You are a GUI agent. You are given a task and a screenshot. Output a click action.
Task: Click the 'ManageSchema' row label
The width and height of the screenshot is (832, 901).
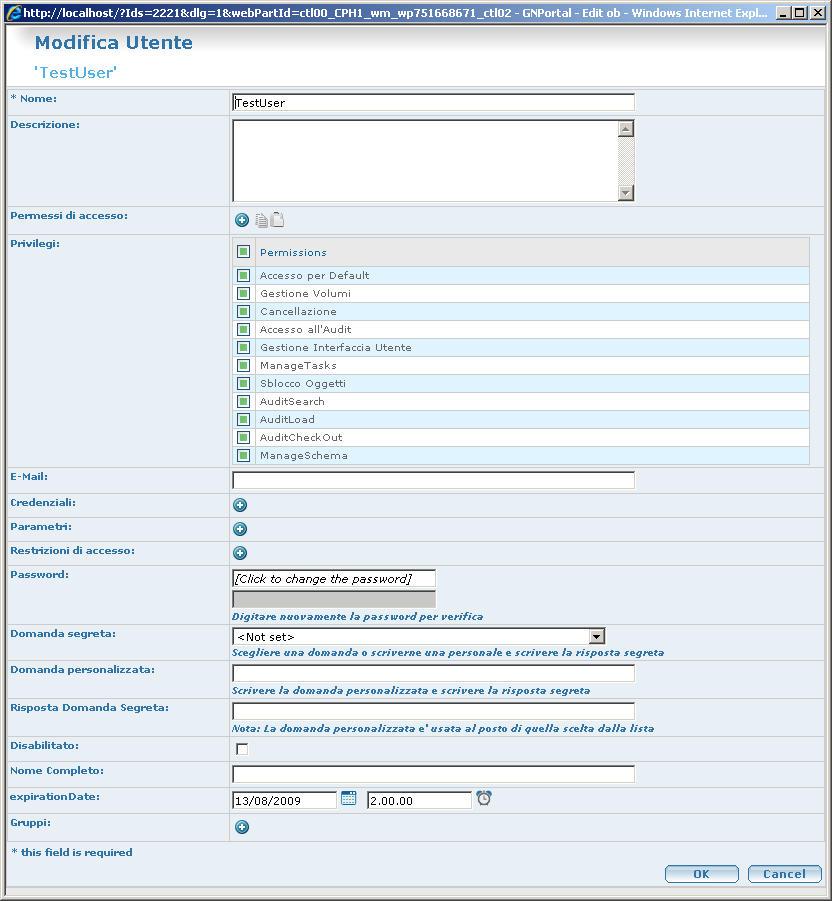point(303,456)
